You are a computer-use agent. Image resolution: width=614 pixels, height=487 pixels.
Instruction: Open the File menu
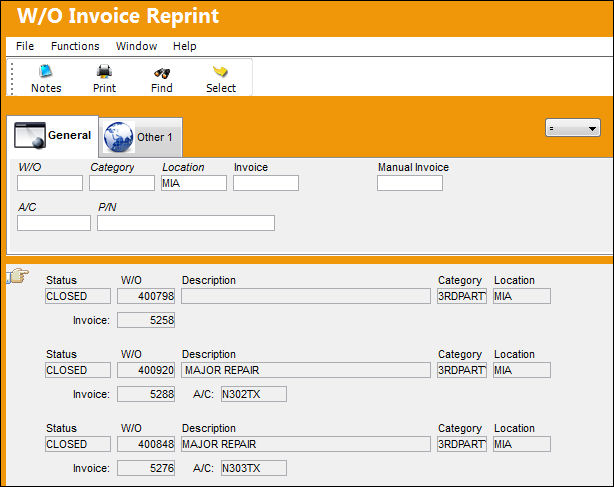coord(25,46)
